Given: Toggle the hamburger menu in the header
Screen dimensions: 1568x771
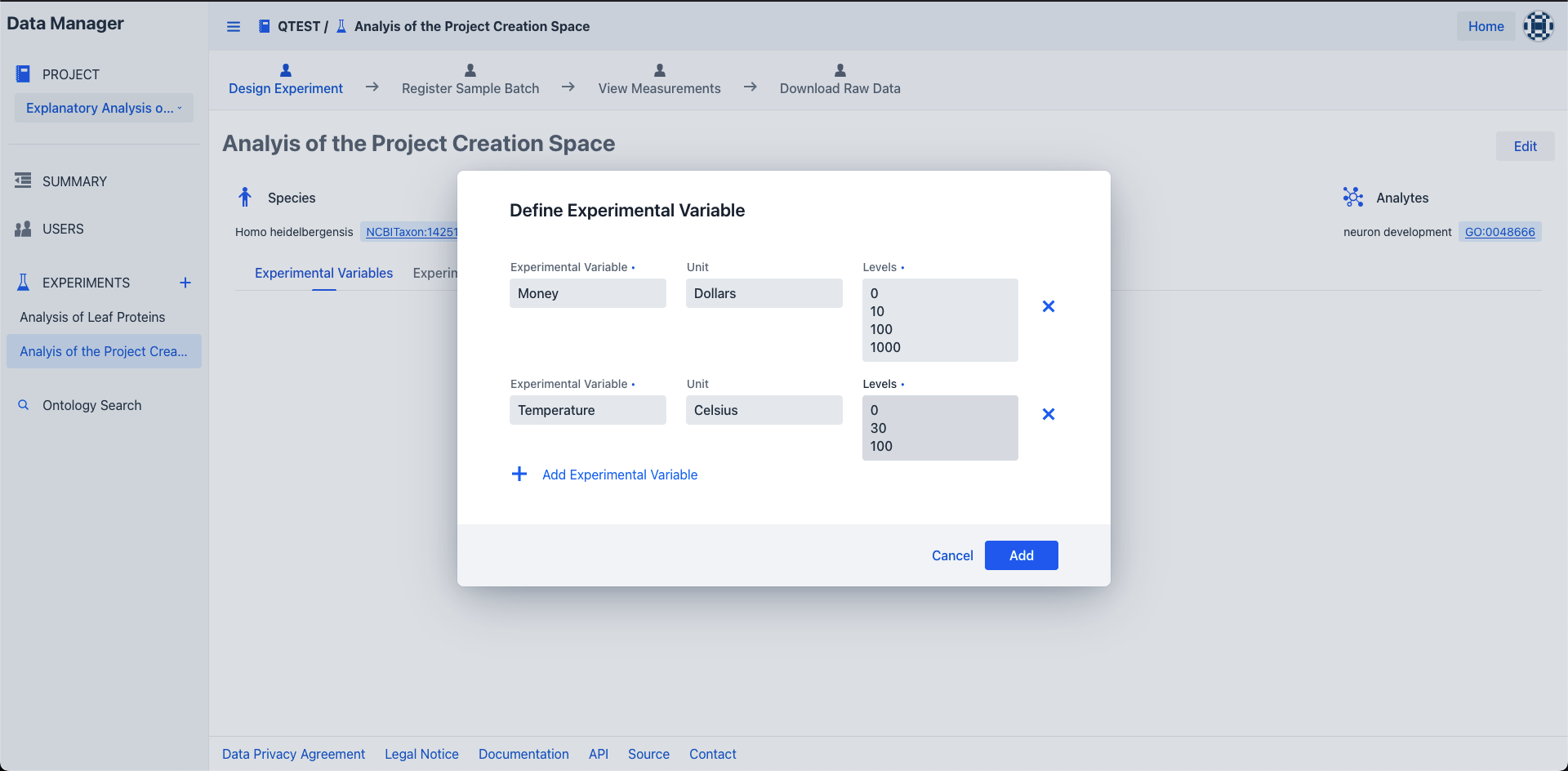Looking at the screenshot, I should point(234,26).
